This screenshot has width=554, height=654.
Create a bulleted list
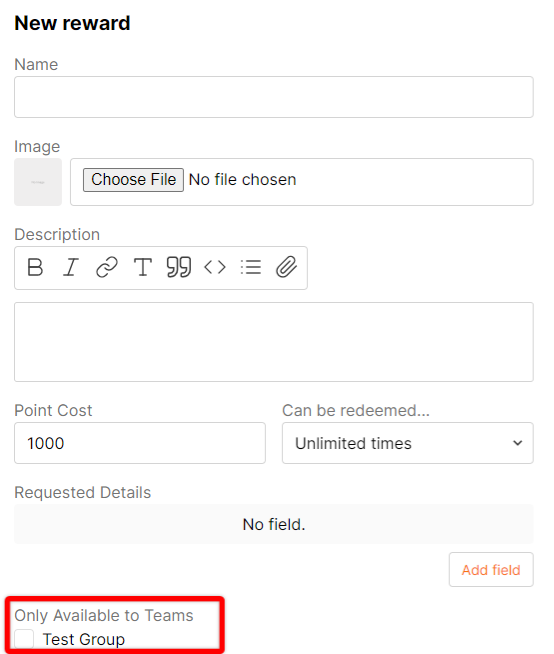pyautogui.click(x=251, y=267)
